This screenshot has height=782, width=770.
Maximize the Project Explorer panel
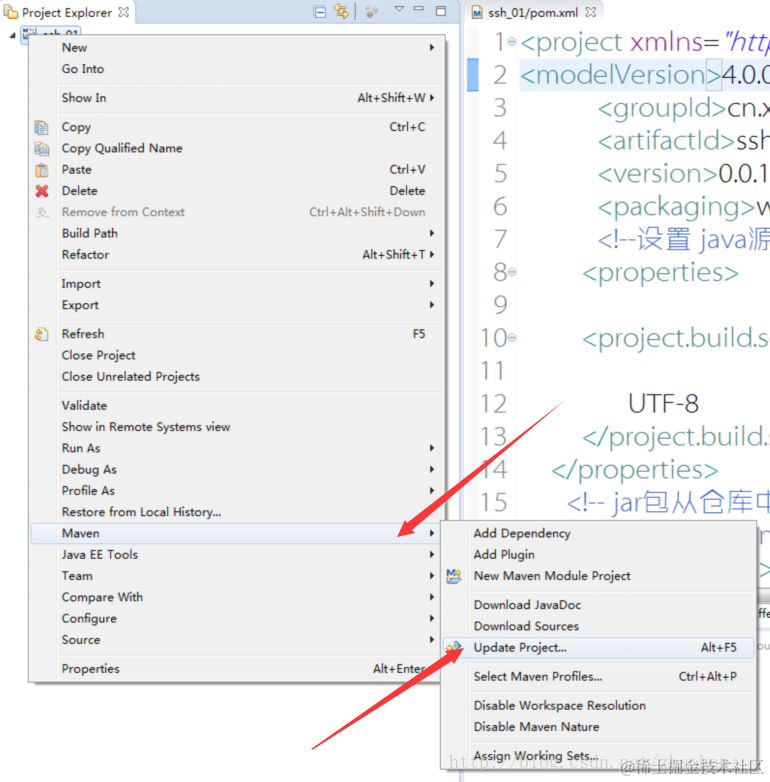[x=441, y=11]
